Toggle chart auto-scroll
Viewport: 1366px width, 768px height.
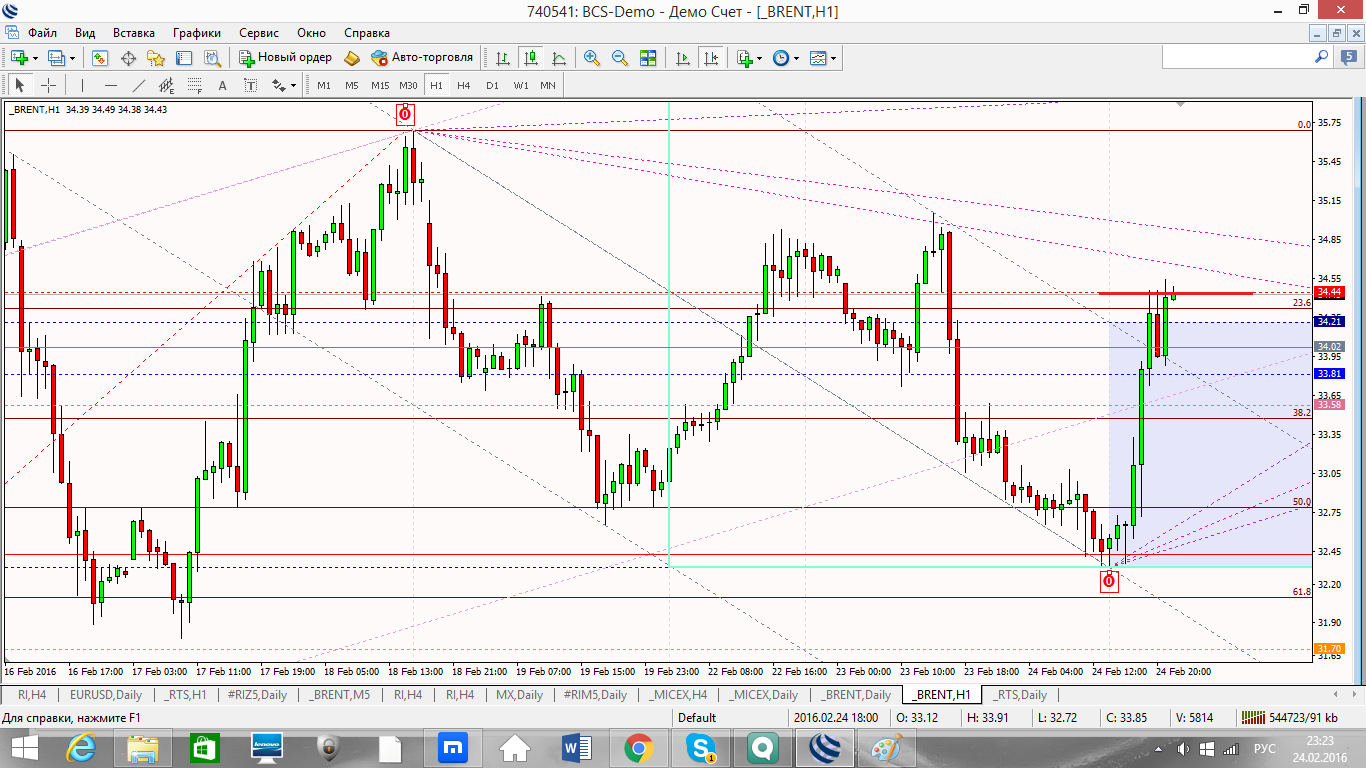pyautogui.click(x=684, y=58)
